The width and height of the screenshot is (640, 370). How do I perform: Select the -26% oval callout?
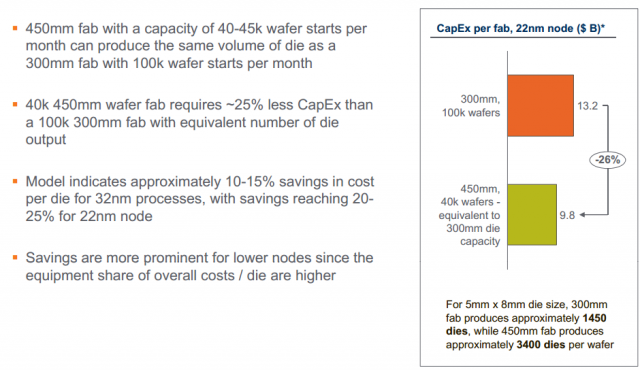tap(607, 160)
